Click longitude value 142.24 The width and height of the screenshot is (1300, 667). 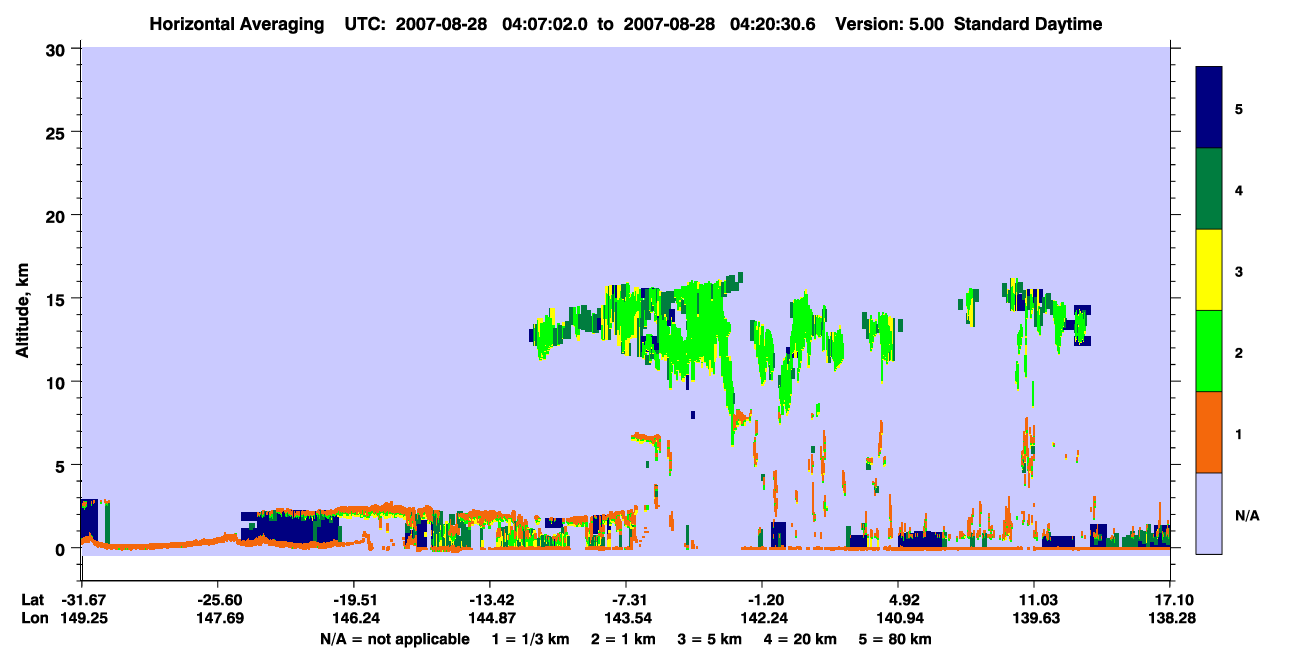point(762,618)
